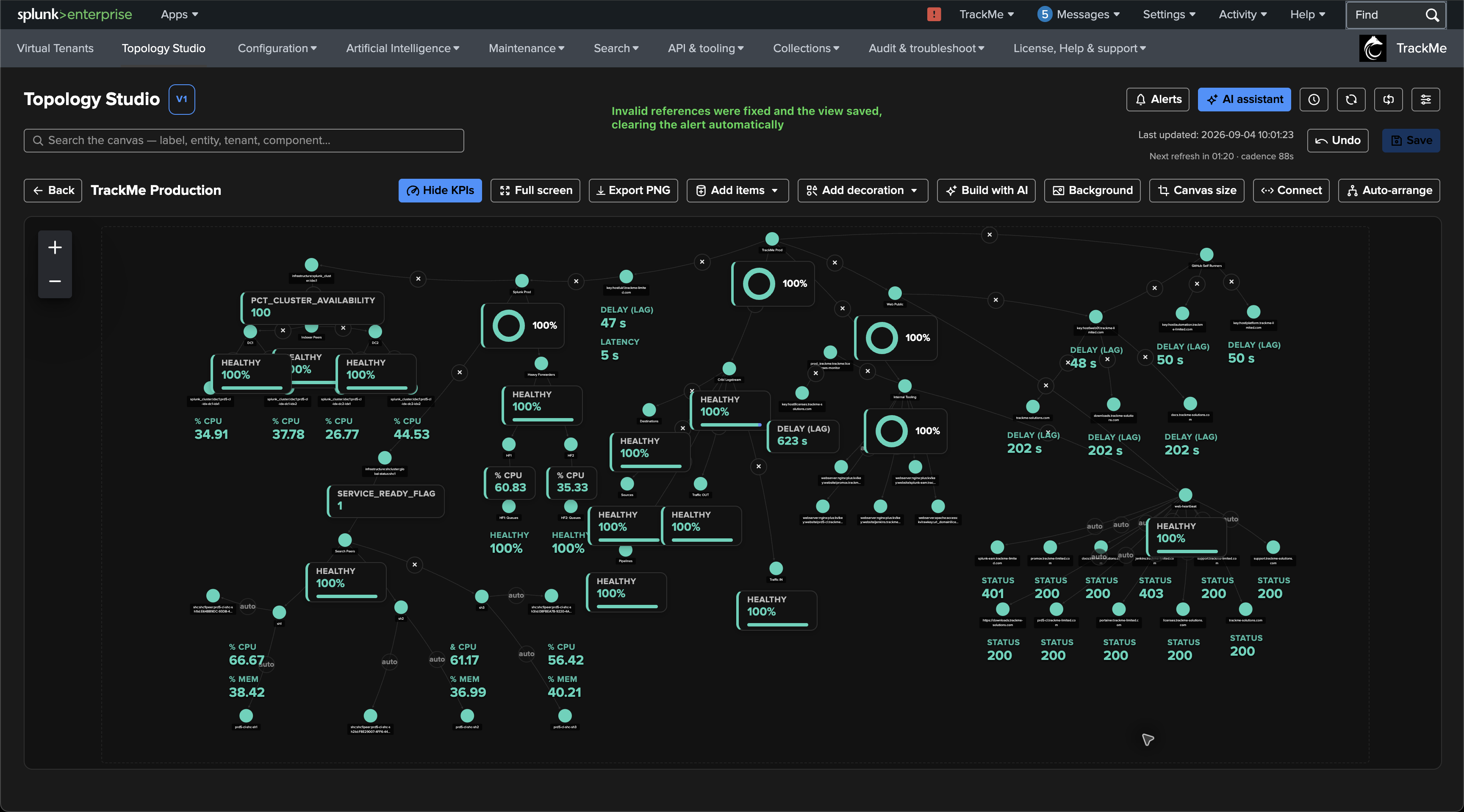
Task: Click the red alert notification icon
Action: 934,14
